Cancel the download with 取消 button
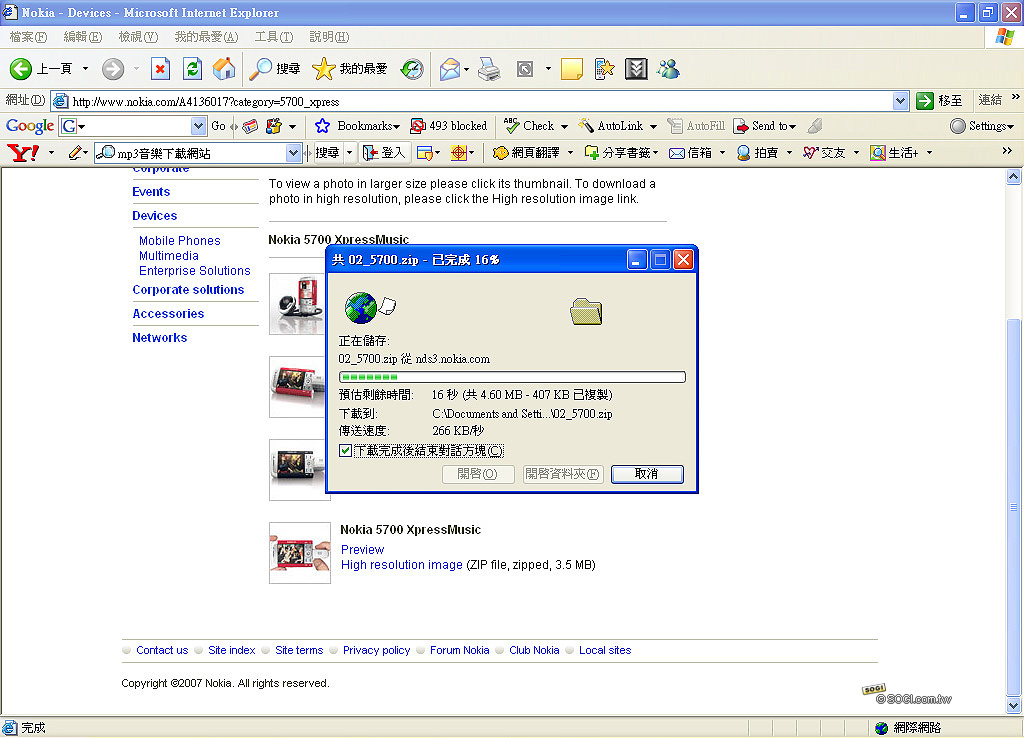The height and width of the screenshot is (738, 1024). click(647, 474)
